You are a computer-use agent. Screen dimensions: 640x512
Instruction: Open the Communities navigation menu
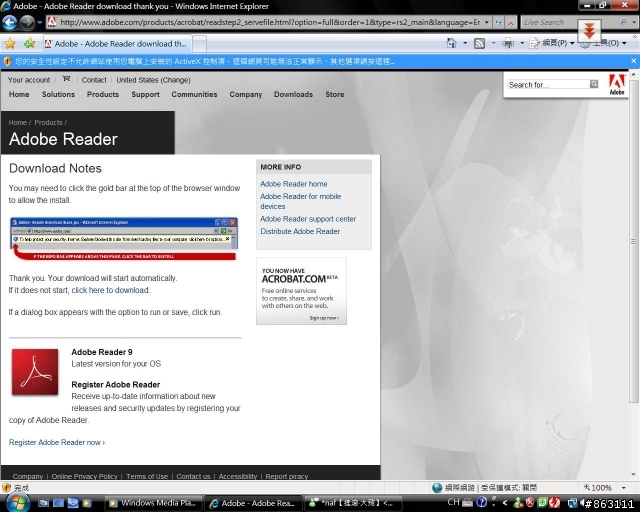click(194, 94)
